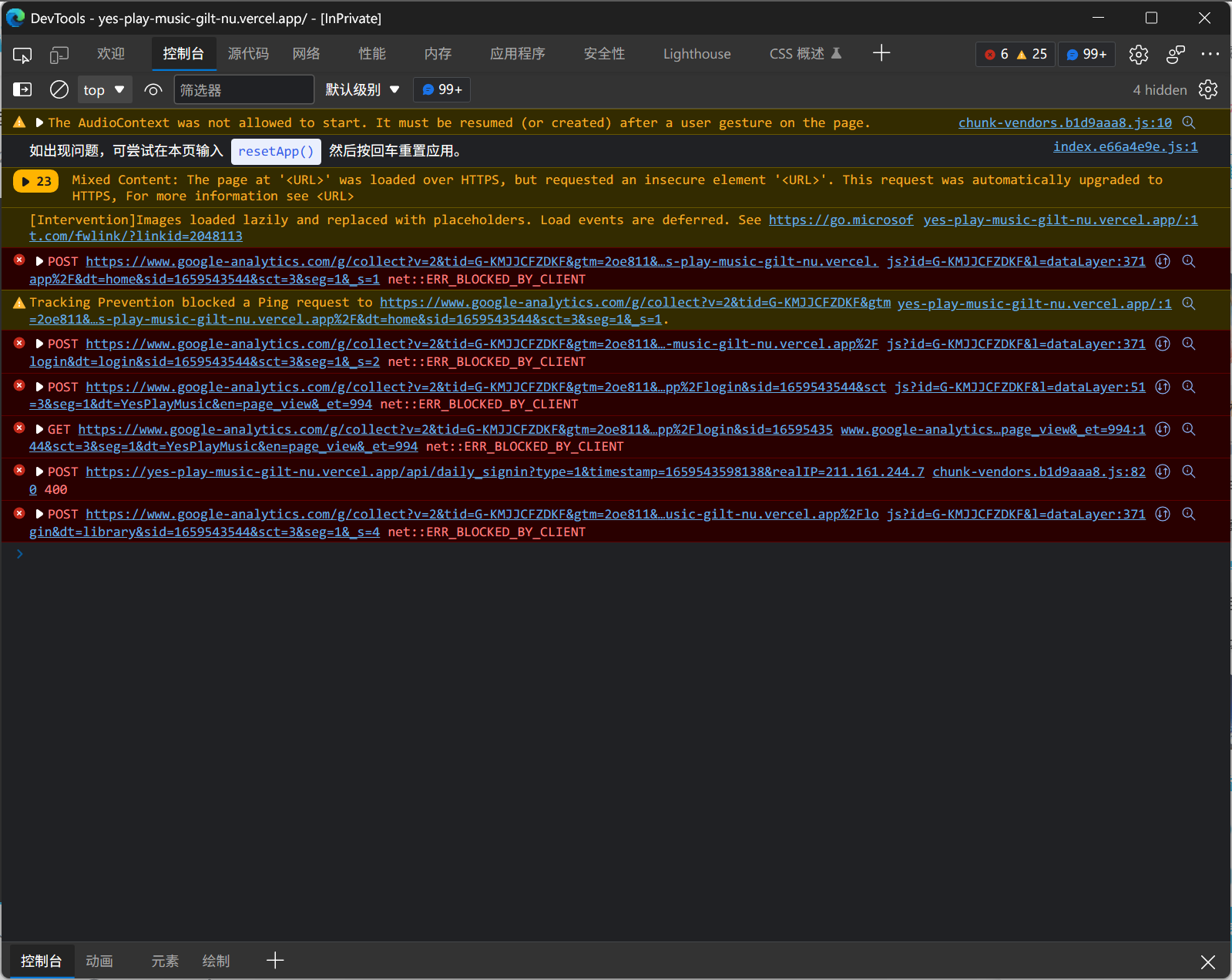1232x980 pixels.
Task: Click the console prompt input line
Action: 616,554
